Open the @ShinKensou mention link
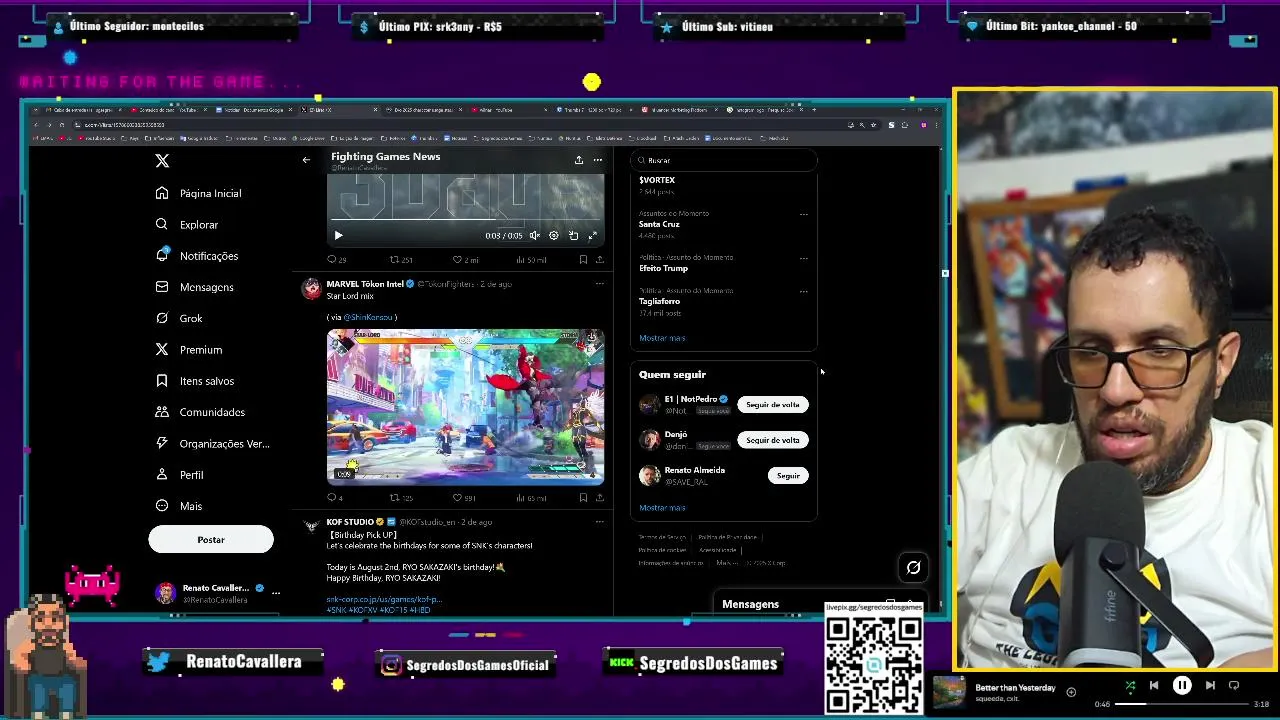 click(x=368, y=317)
